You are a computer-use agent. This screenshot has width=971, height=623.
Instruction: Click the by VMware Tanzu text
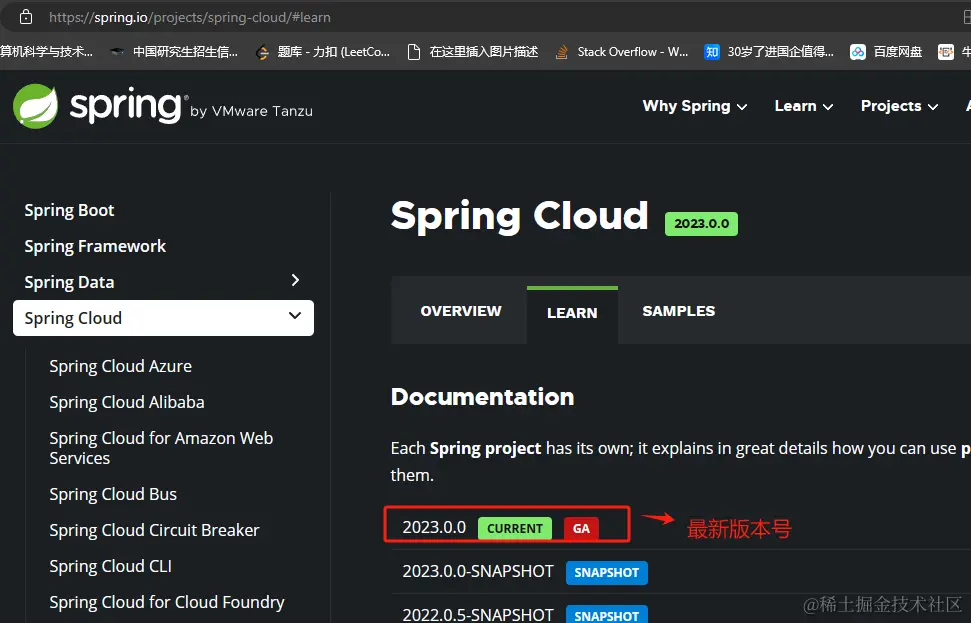point(251,111)
